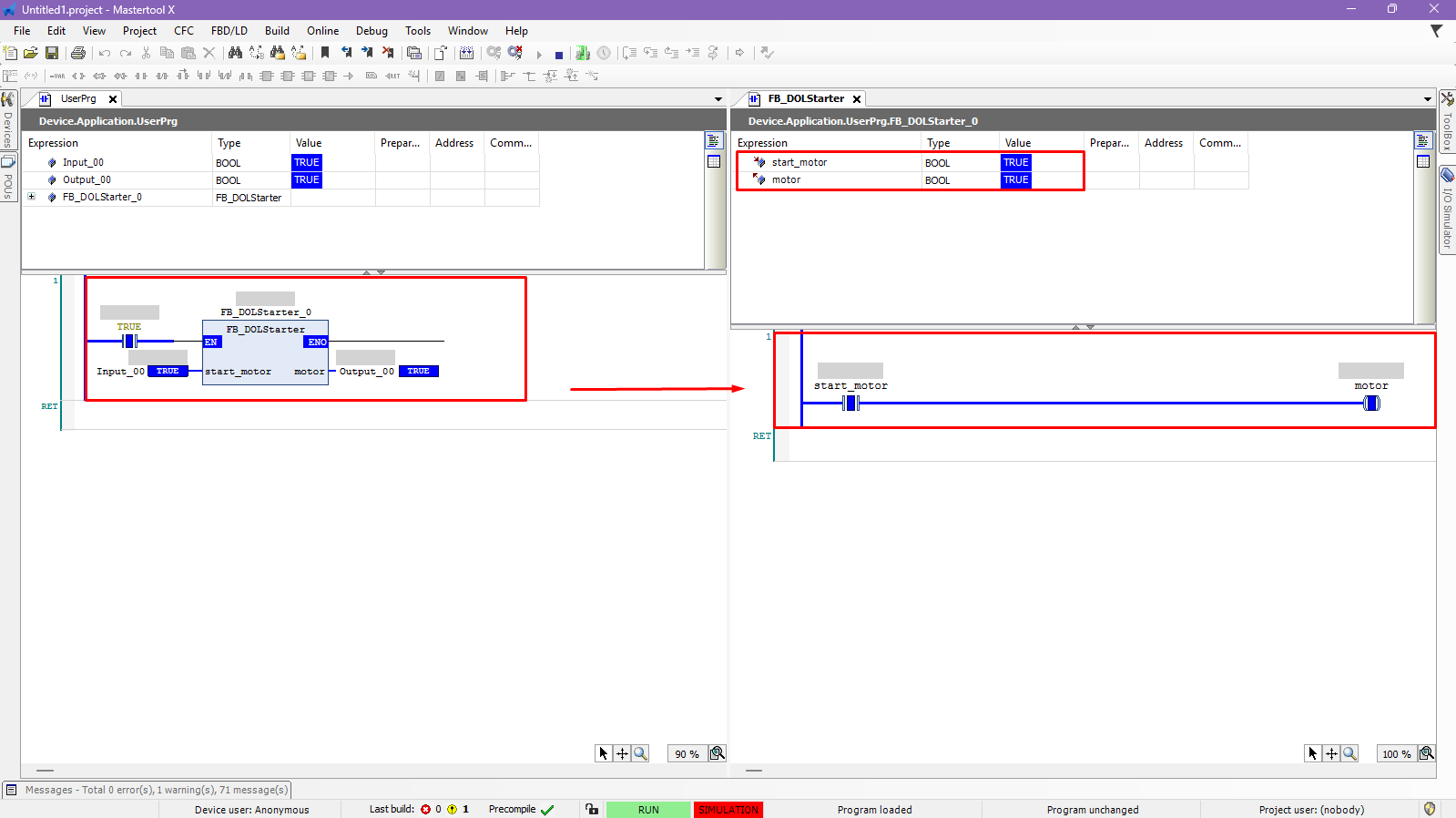Open the Find binoculars tool
Viewport: 1456px width, 818px height.
pos(235,54)
